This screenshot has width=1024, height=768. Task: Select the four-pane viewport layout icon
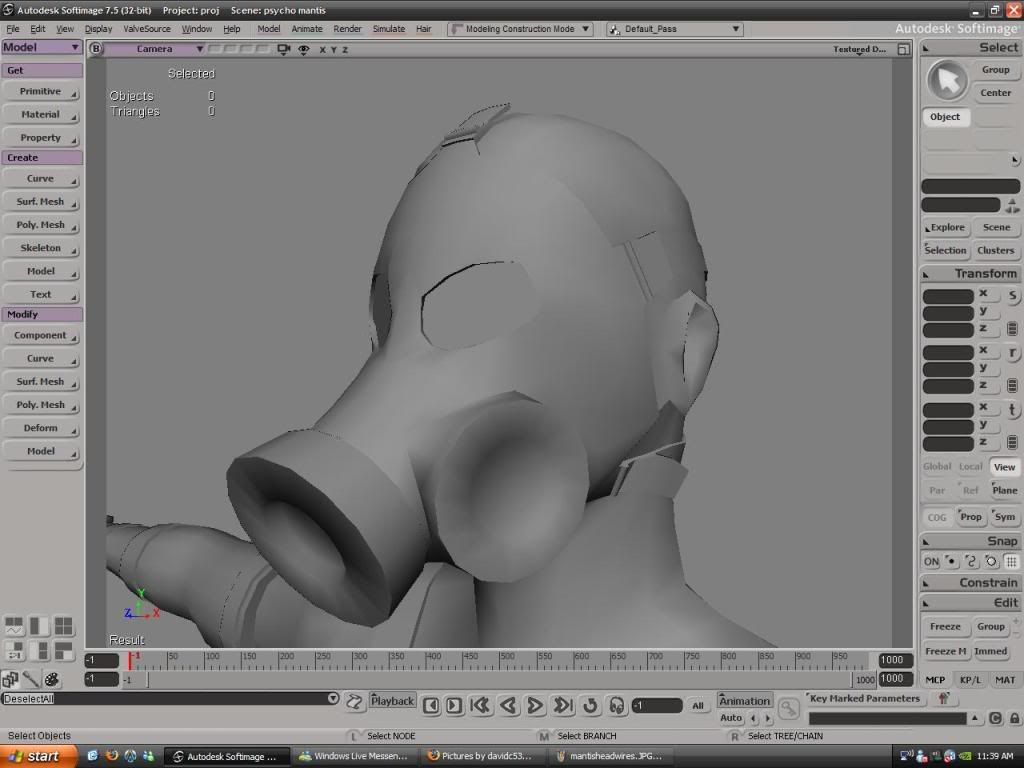[x=63, y=627]
